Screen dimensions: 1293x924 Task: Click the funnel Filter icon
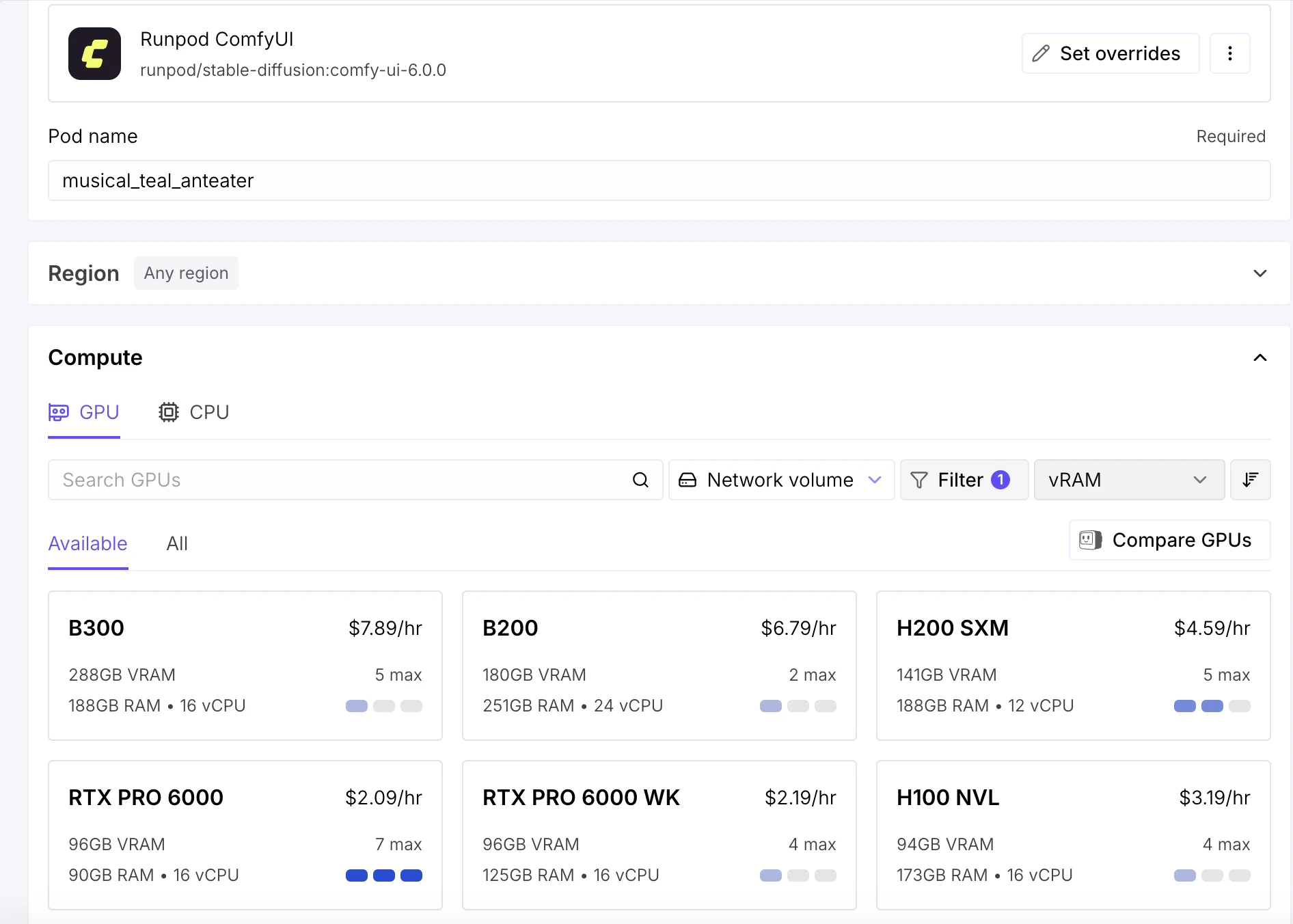919,480
